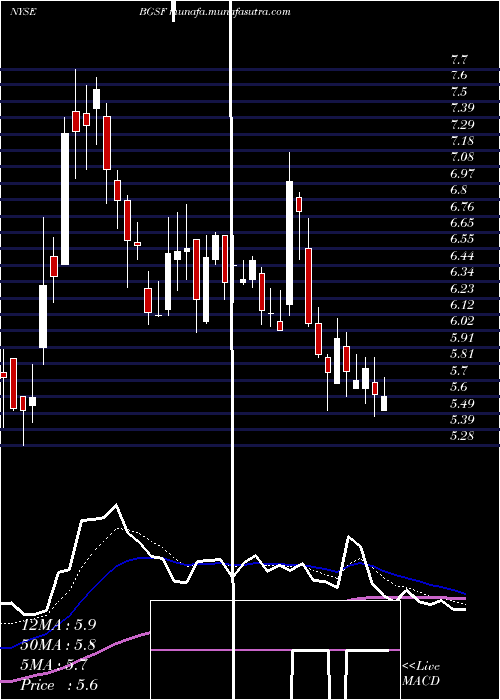Select the 6.12 price axis label
Screen dimensions: 500x700
[462, 305]
